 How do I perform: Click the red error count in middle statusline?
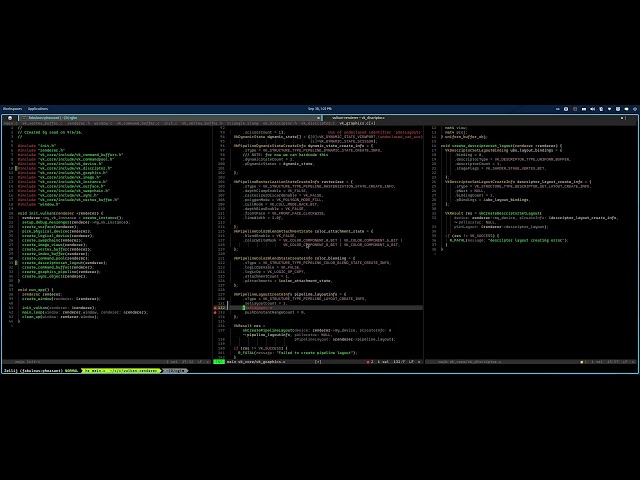pyautogui.click(x=370, y=362)
